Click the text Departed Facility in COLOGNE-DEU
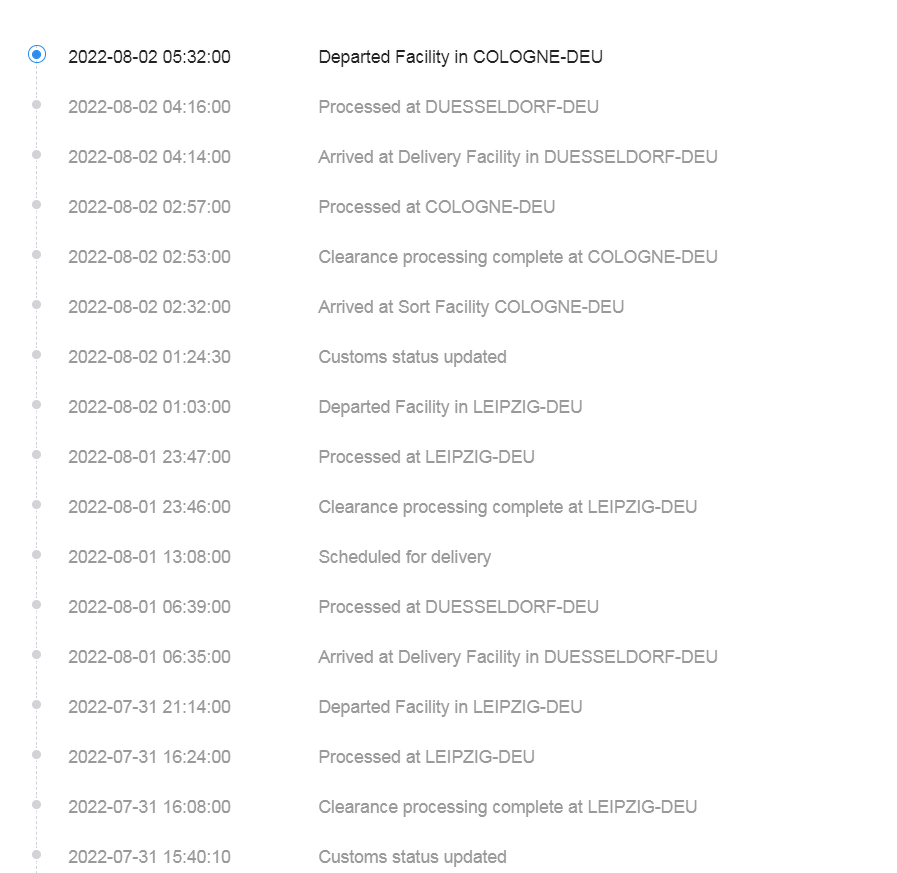The image size is (897, 873). point(461,57)
